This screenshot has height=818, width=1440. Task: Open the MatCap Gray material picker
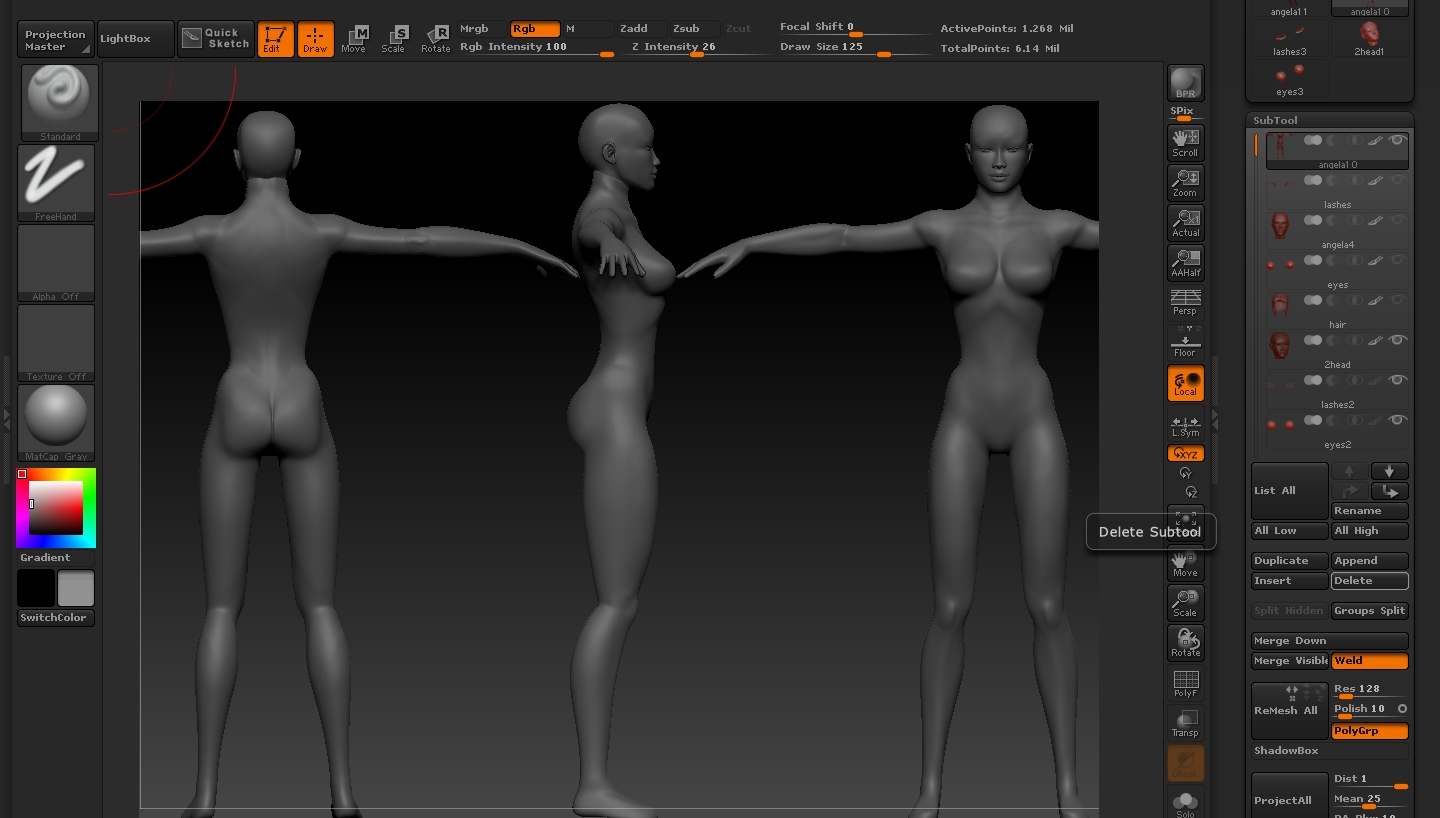point(56,422)
